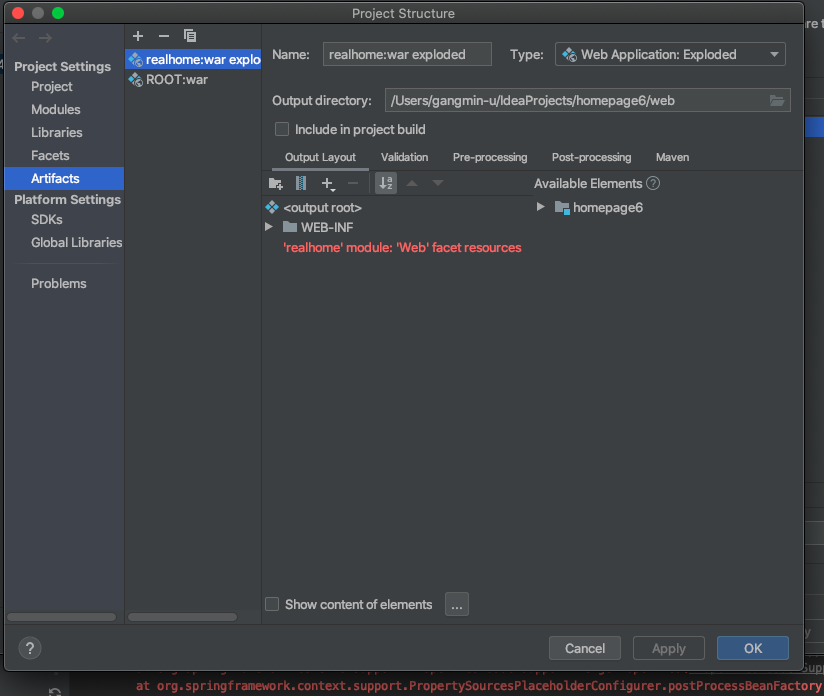Select the homepage6 module icon
This screenshot has width=824, height=696.
pyautogui.click(x=562, y=208)
